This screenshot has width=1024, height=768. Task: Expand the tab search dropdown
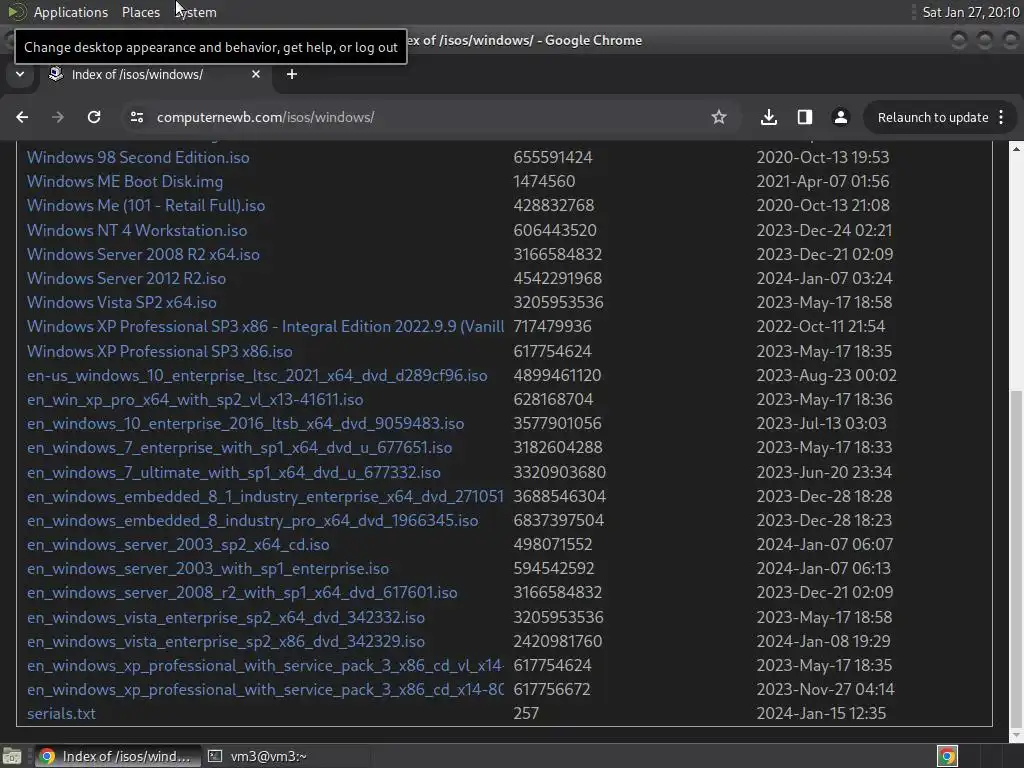(20, 74)
